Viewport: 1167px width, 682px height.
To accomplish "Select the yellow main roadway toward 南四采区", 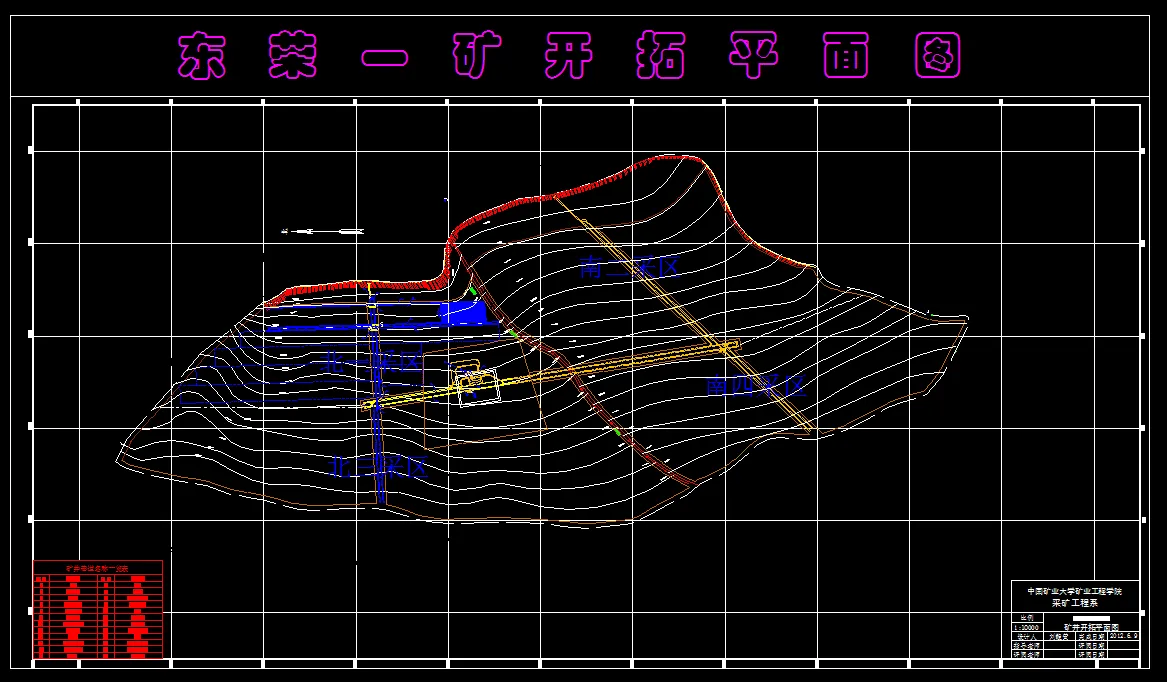I will (551, 375).
